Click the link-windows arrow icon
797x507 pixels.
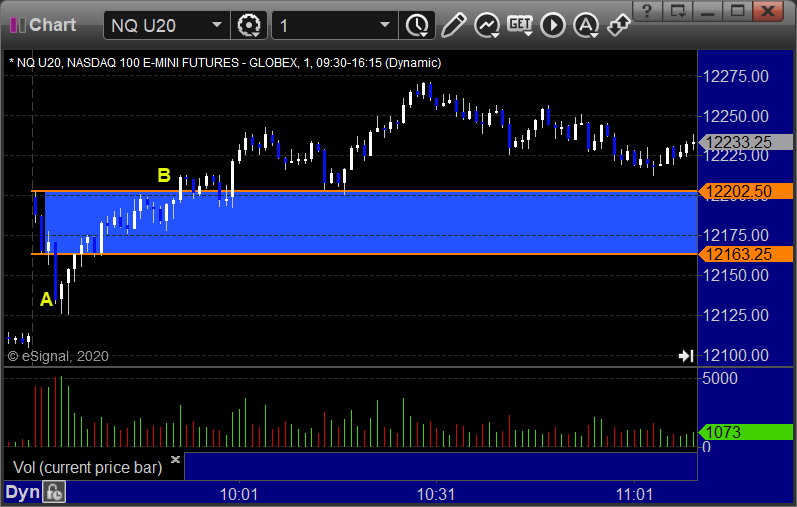point(619,25)
